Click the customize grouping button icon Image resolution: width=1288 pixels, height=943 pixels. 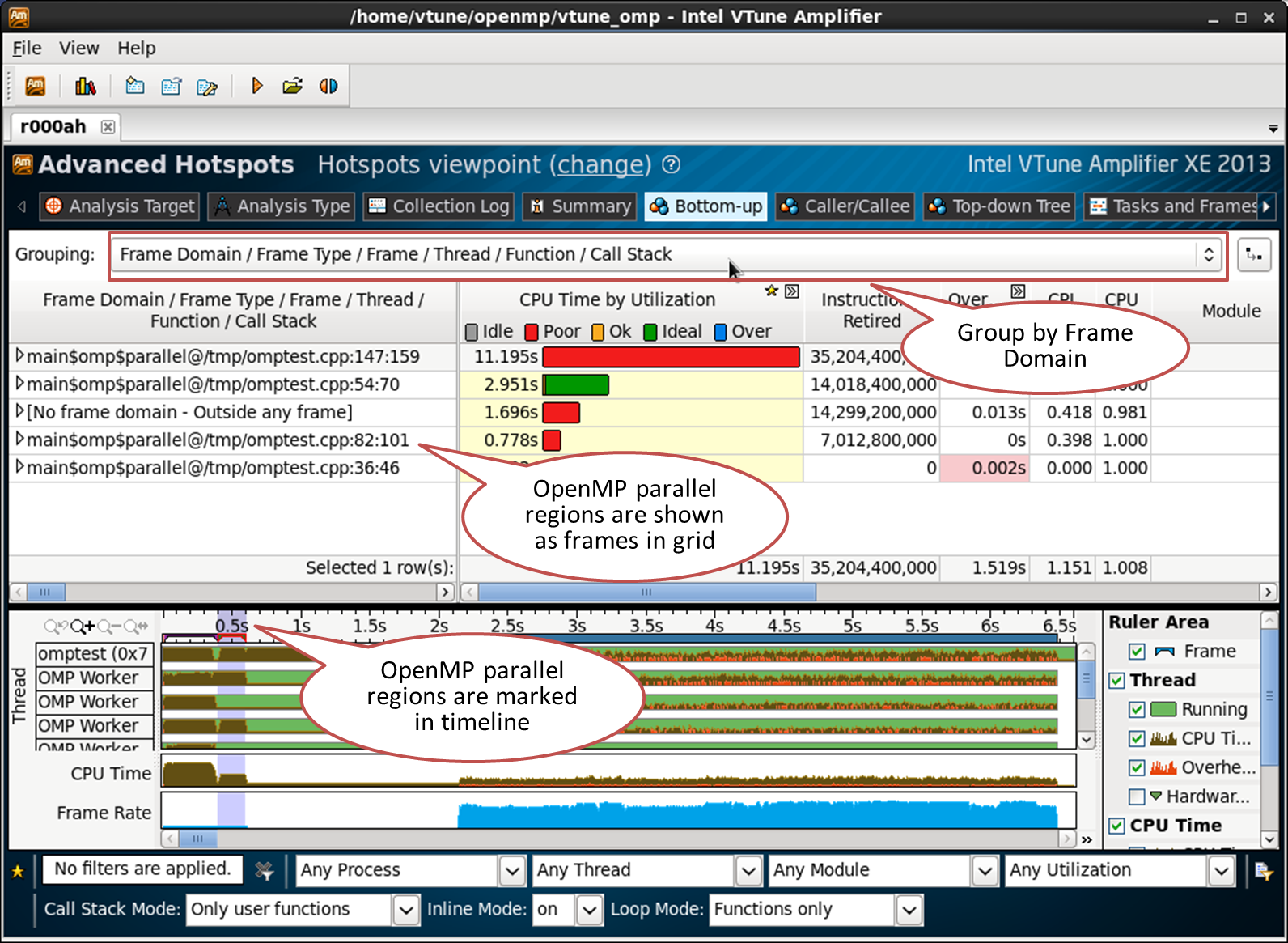(x=1254, y=255)
